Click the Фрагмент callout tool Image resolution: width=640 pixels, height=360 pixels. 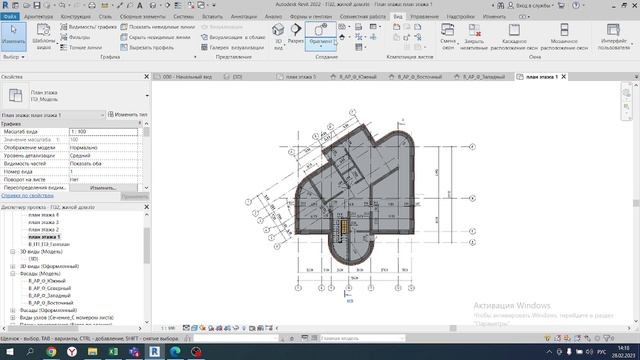pyautogui.click(x=321, y=36)
